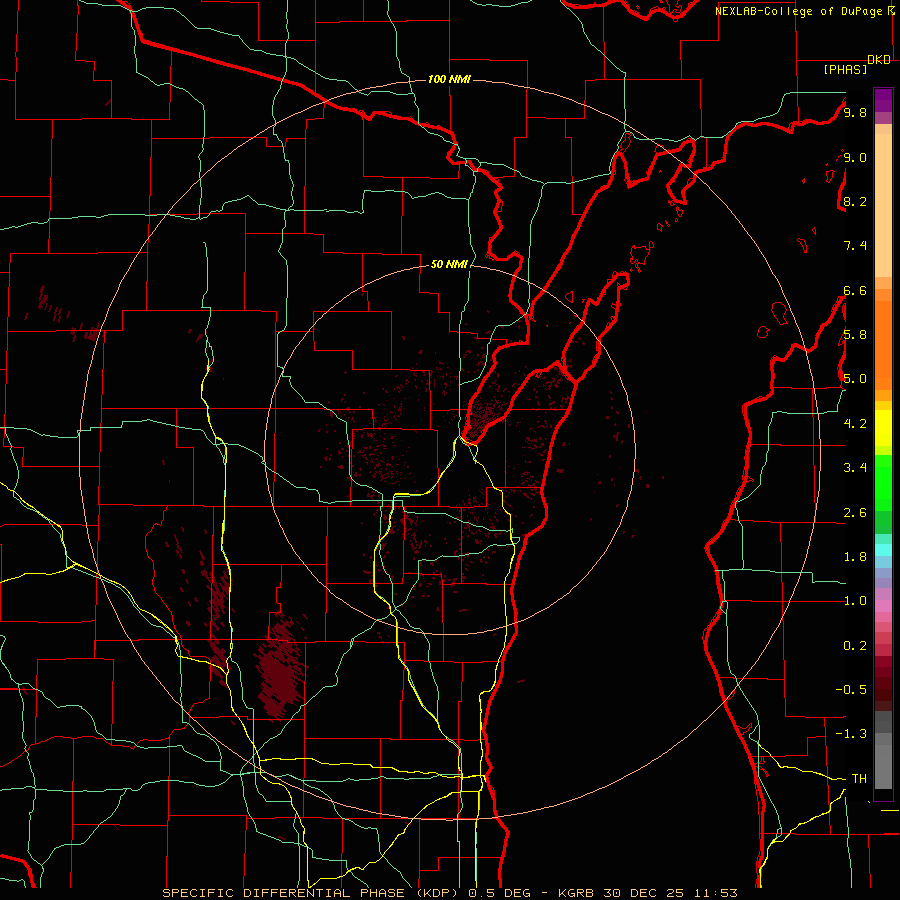The width and height of the screenshot is (900, 900).
Task: Pick the yellow band on the color scale
Action: [x=883, y=428]
